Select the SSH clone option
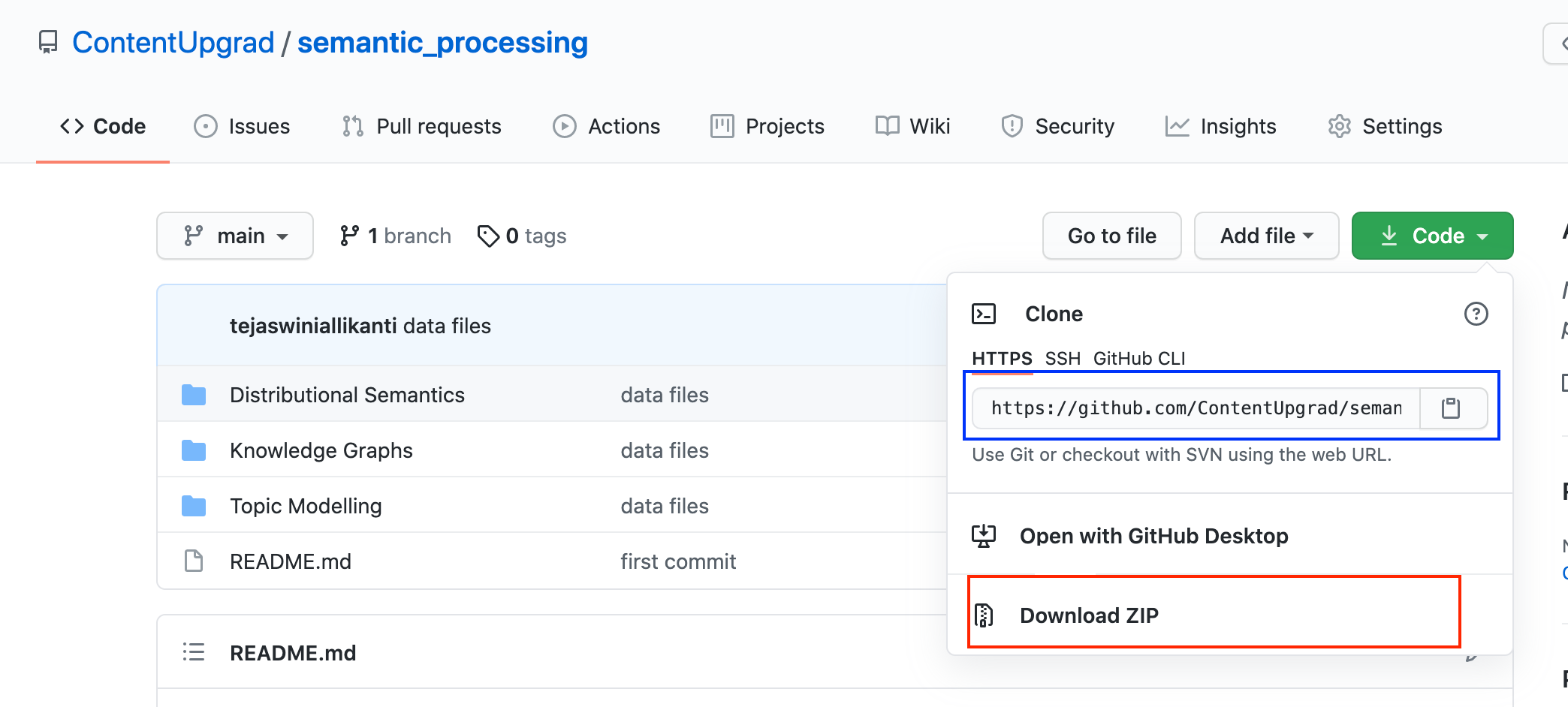Viewport: 1568px width, 707px height. coord(1063,359)
